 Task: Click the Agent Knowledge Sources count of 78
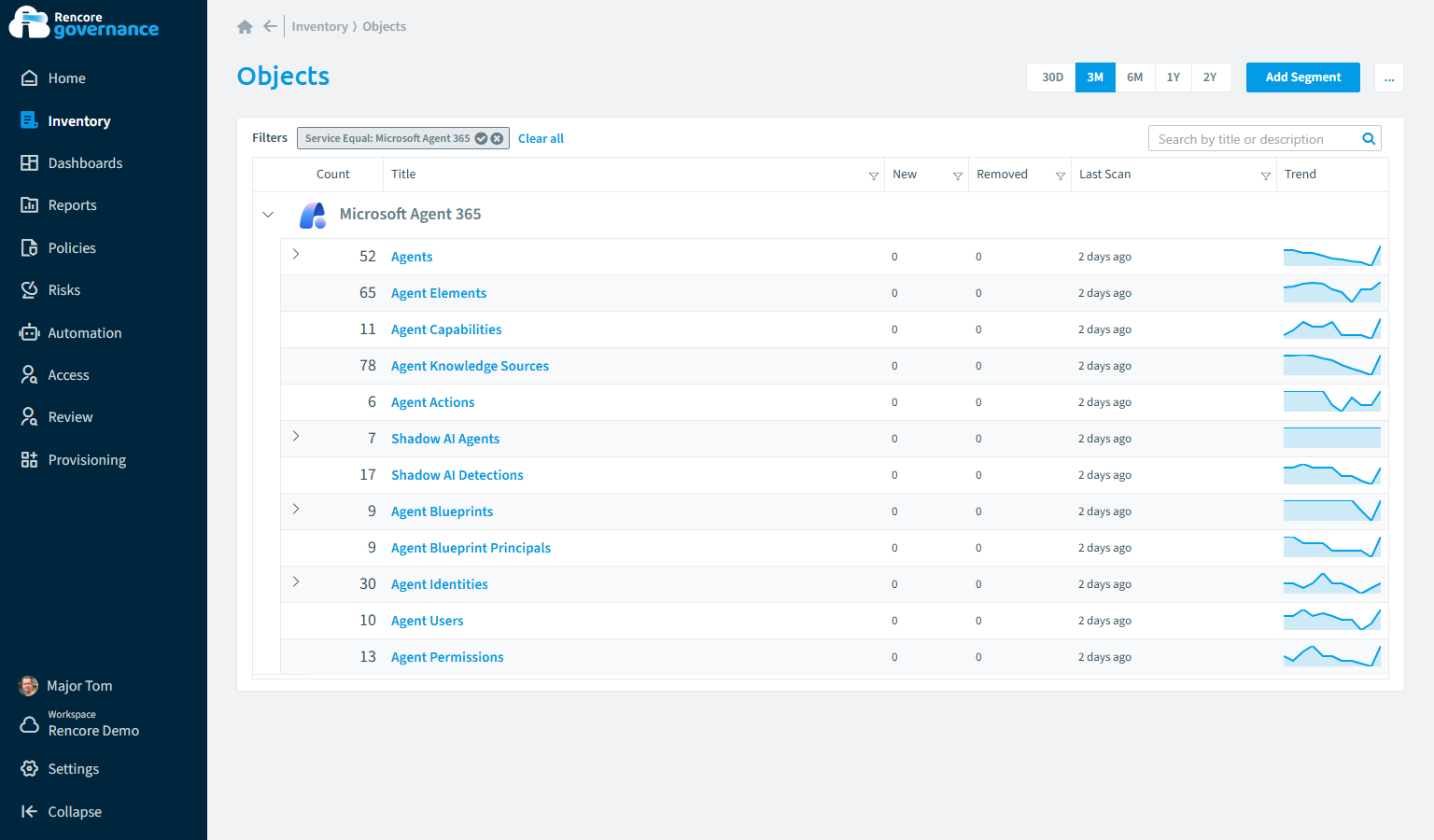click(368, 366)
